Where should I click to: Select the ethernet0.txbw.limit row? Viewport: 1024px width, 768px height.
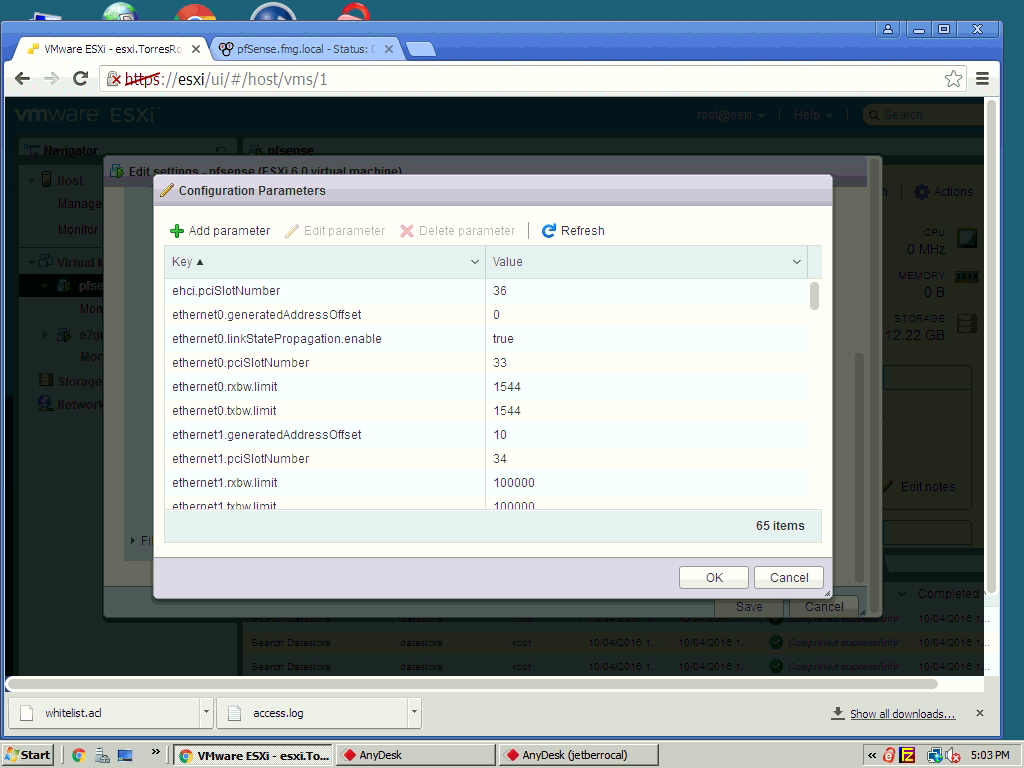click(x=487, y=411)
